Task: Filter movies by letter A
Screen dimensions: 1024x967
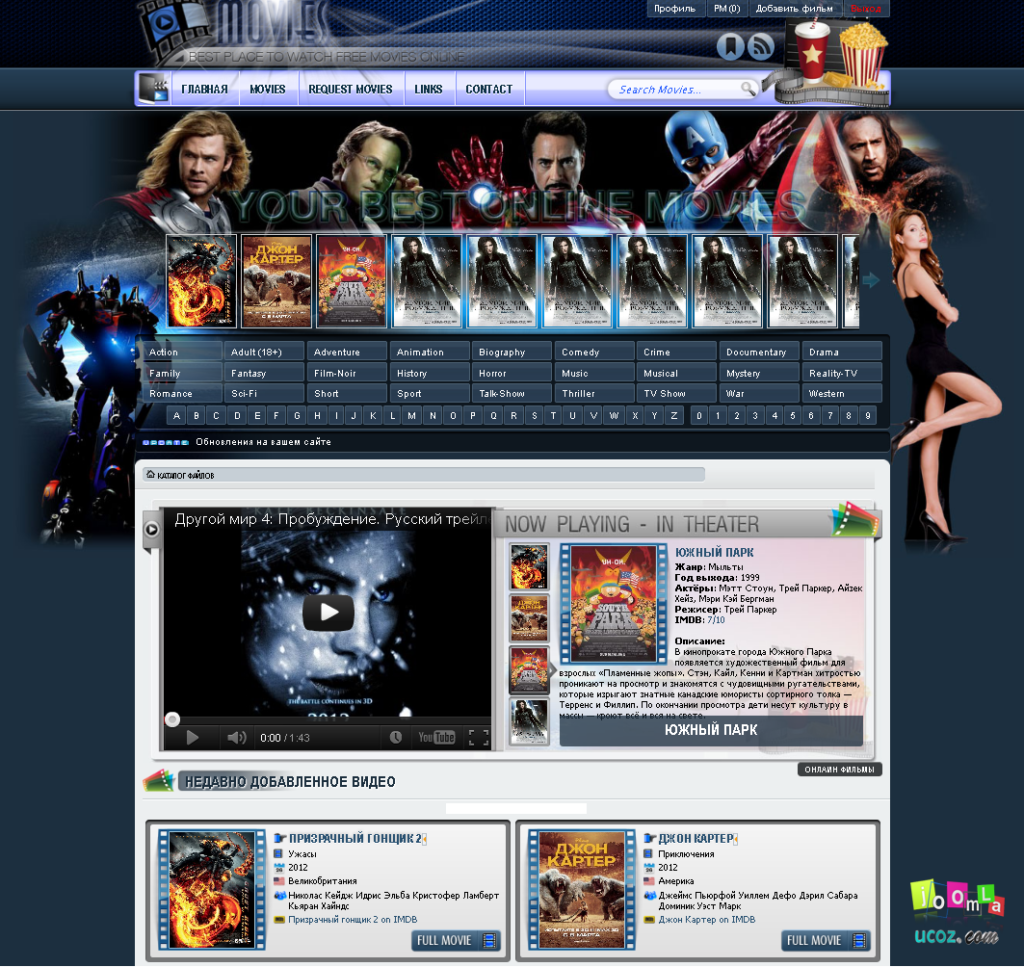Action: (176, 415)
